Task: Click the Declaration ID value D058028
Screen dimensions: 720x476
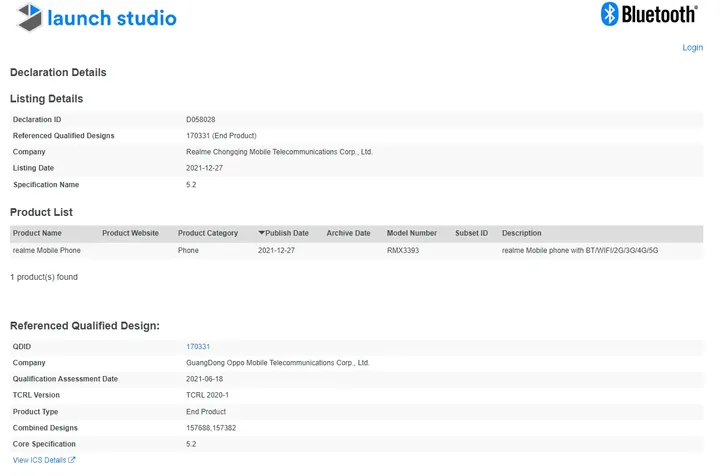Action: coord(201,119)
